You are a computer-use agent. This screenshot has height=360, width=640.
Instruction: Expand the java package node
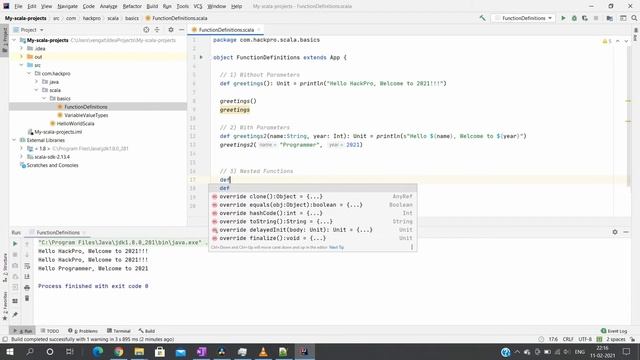tap(36, 82)
